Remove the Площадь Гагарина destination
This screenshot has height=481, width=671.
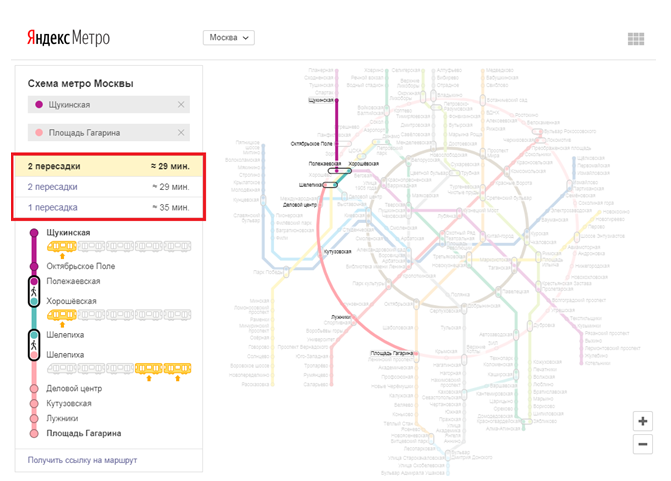tap(181, 133)
